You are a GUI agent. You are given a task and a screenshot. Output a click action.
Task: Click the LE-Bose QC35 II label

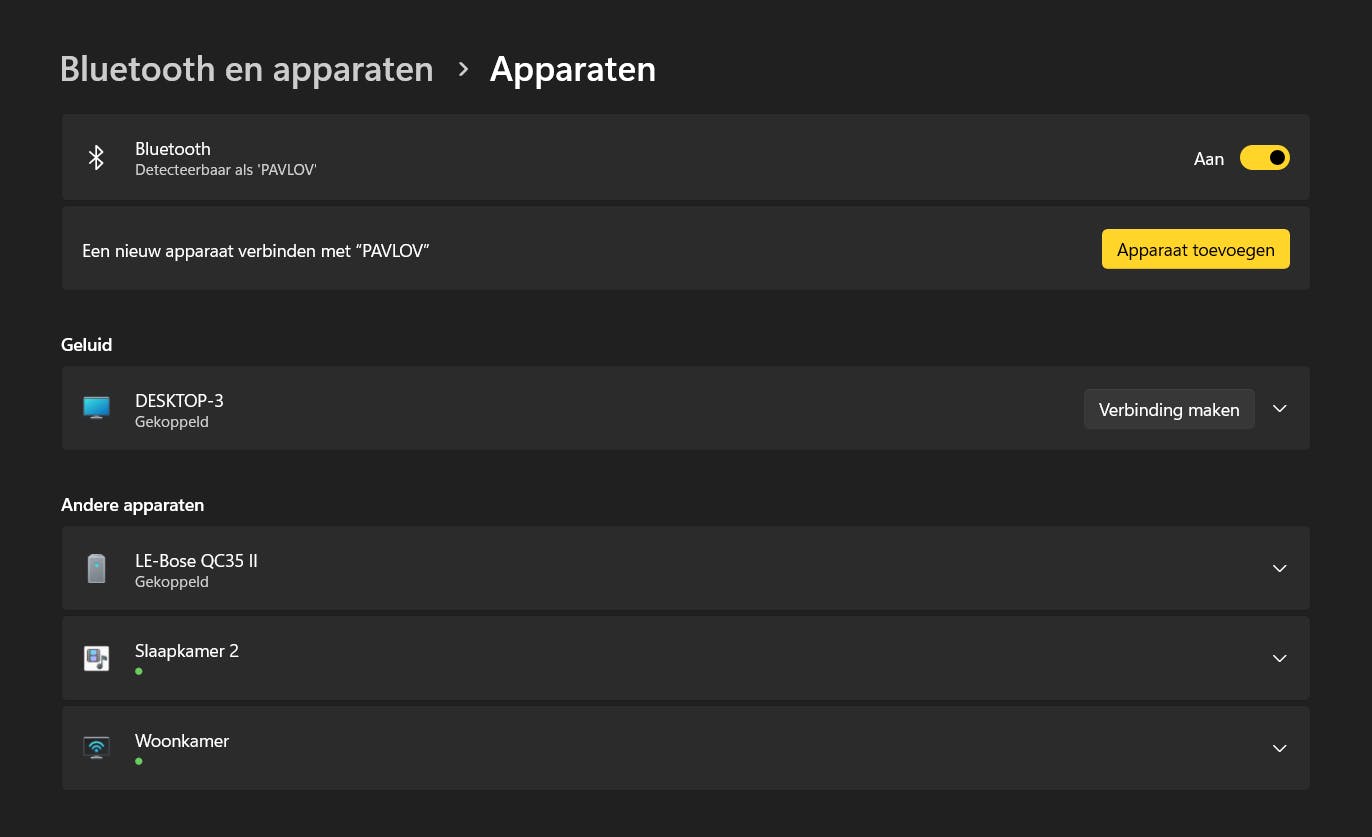[196, 560]
